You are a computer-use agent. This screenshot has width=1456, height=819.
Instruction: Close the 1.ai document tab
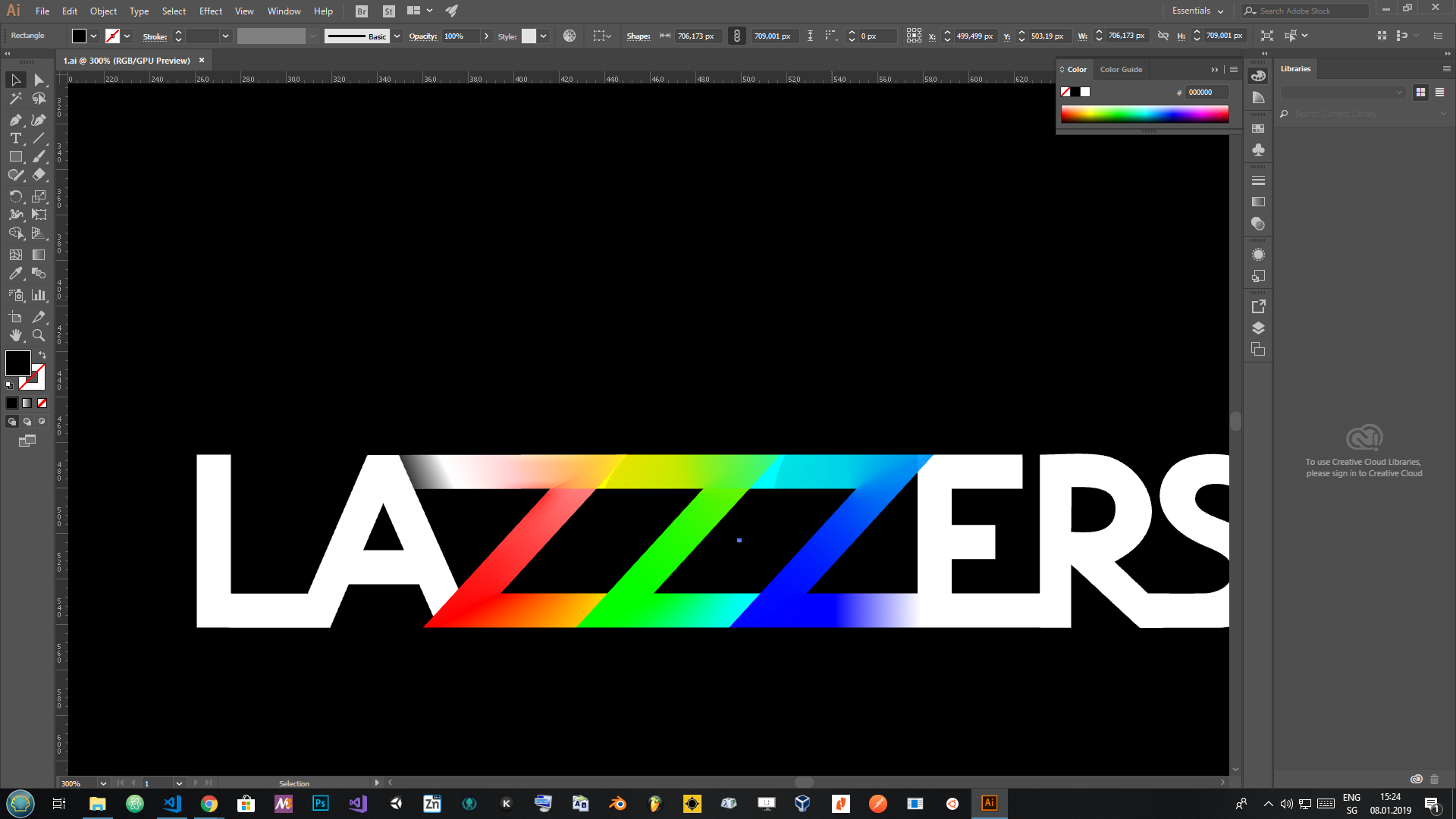tap(202, 60)
